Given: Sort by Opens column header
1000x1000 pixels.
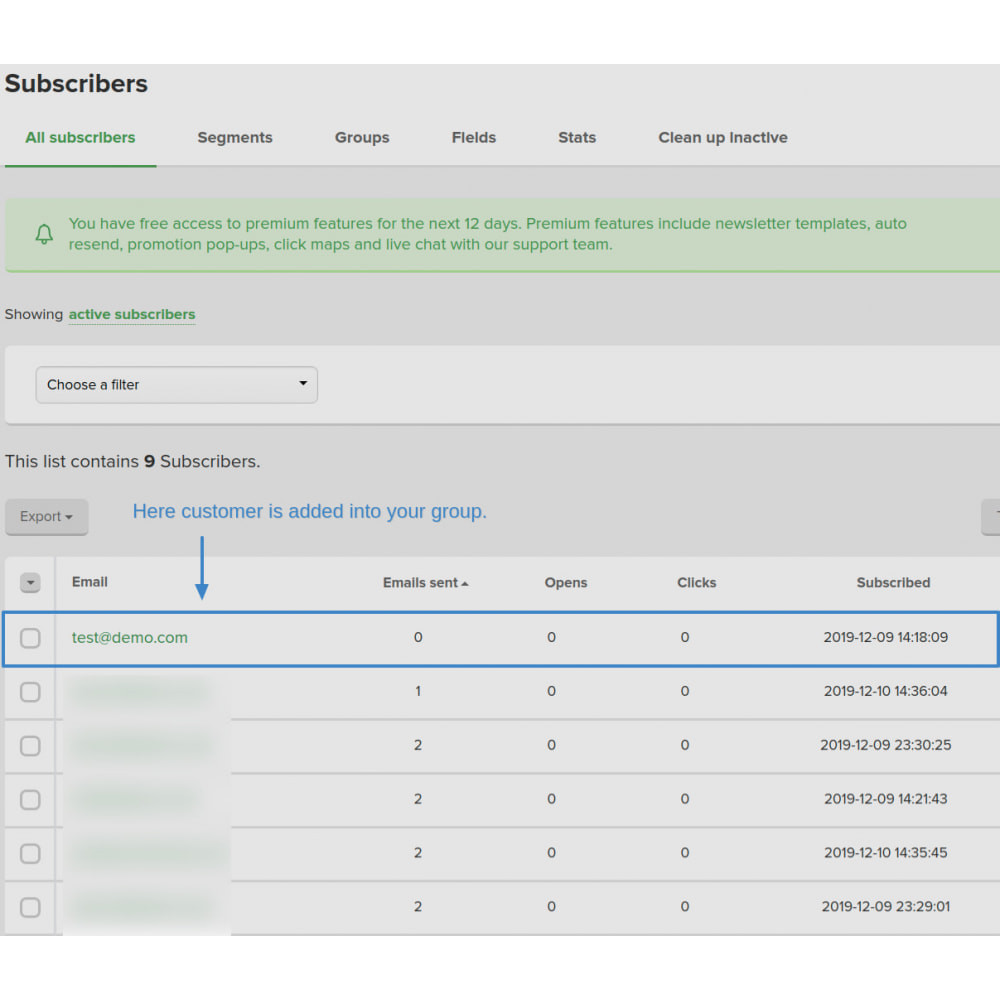Looking at the screenshot, I should click(566, 583).
